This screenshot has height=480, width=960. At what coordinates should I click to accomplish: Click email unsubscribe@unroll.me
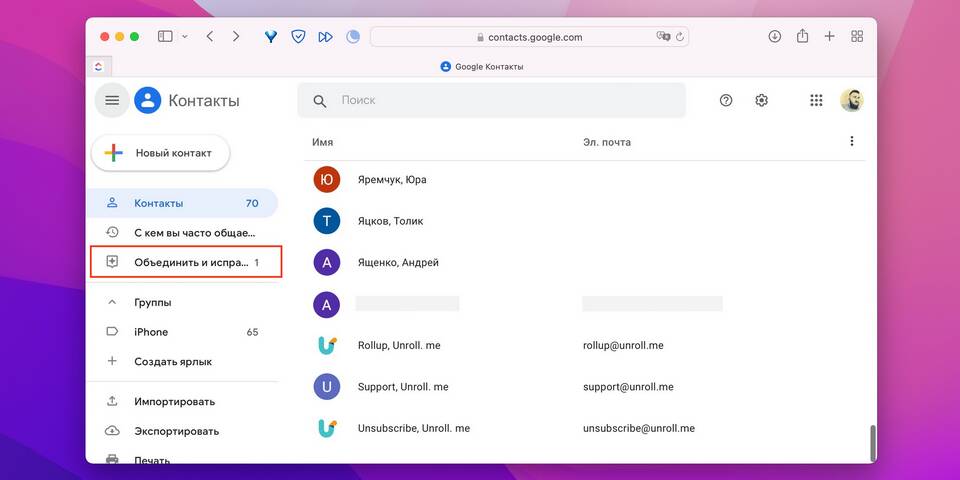point(639,429)
